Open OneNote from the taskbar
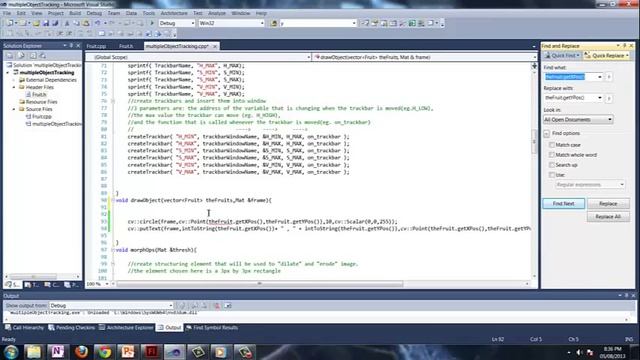This screenshot has height=360, width=640. (x=58, y=352)
